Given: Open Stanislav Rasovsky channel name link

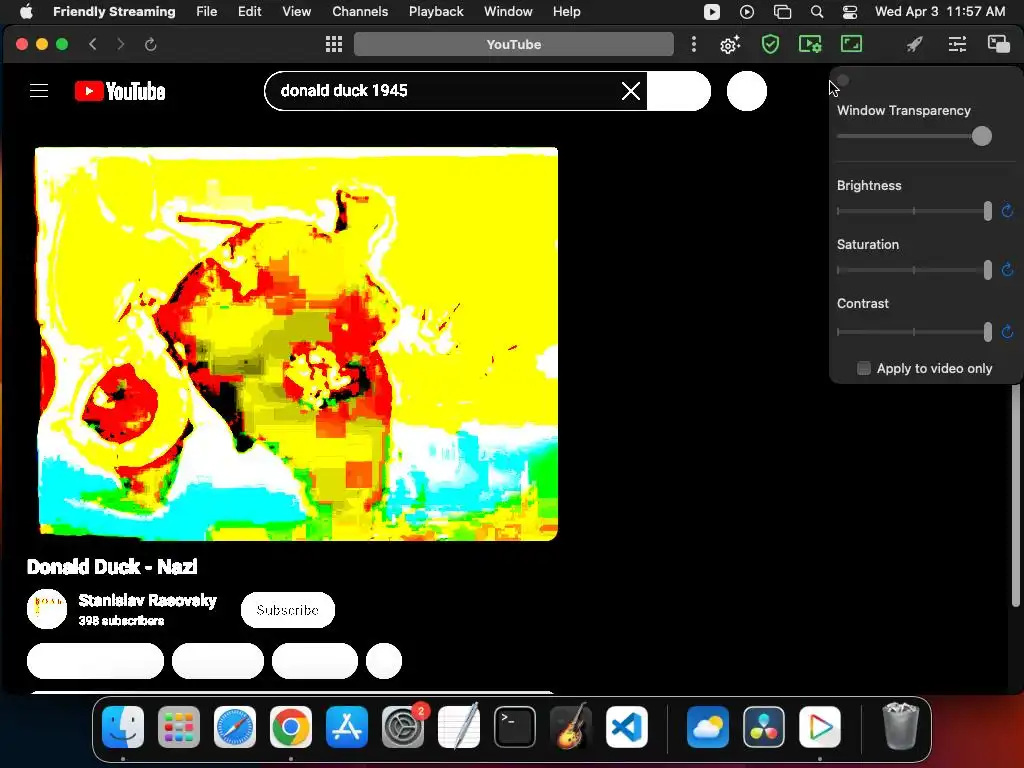Looking at the screenshot, I should click(x=148, y=600).
